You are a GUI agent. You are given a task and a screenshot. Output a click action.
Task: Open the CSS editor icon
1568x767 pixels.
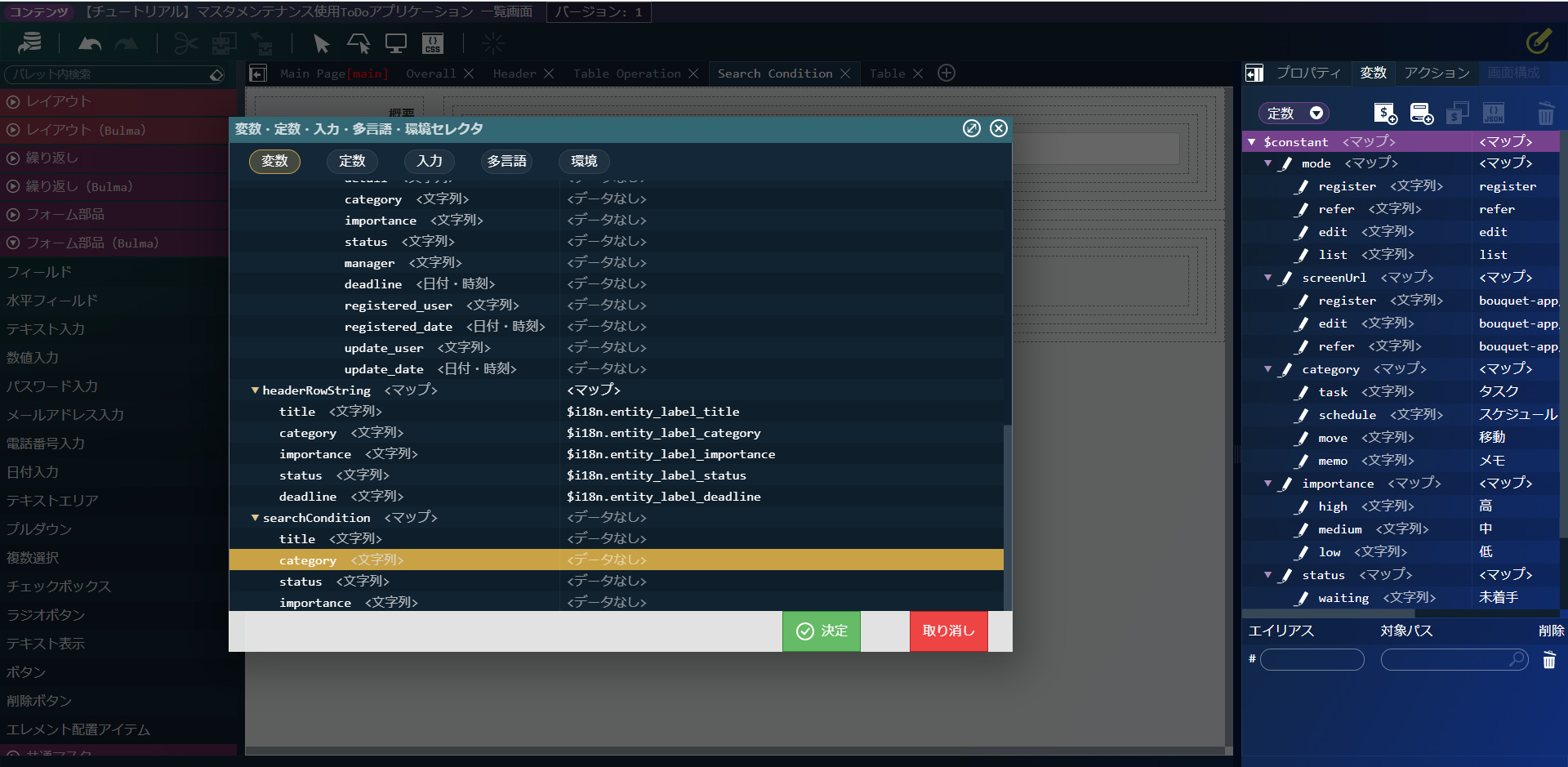(433, 43)
